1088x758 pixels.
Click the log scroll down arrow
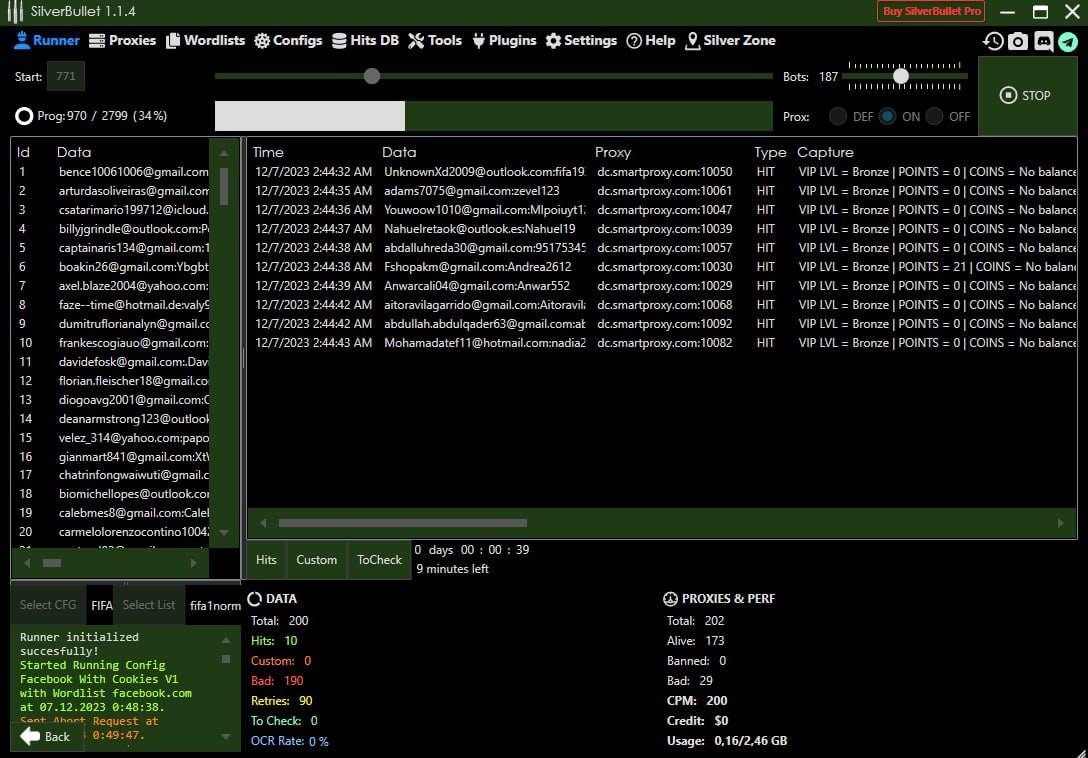click(226, 736)
